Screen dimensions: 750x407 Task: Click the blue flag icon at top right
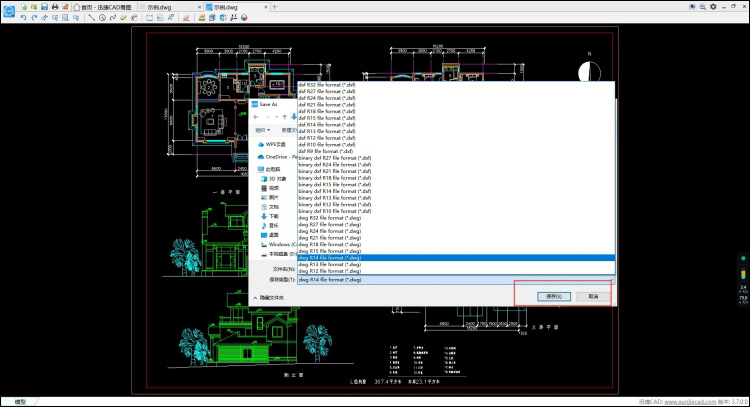[x=692, y=7]
